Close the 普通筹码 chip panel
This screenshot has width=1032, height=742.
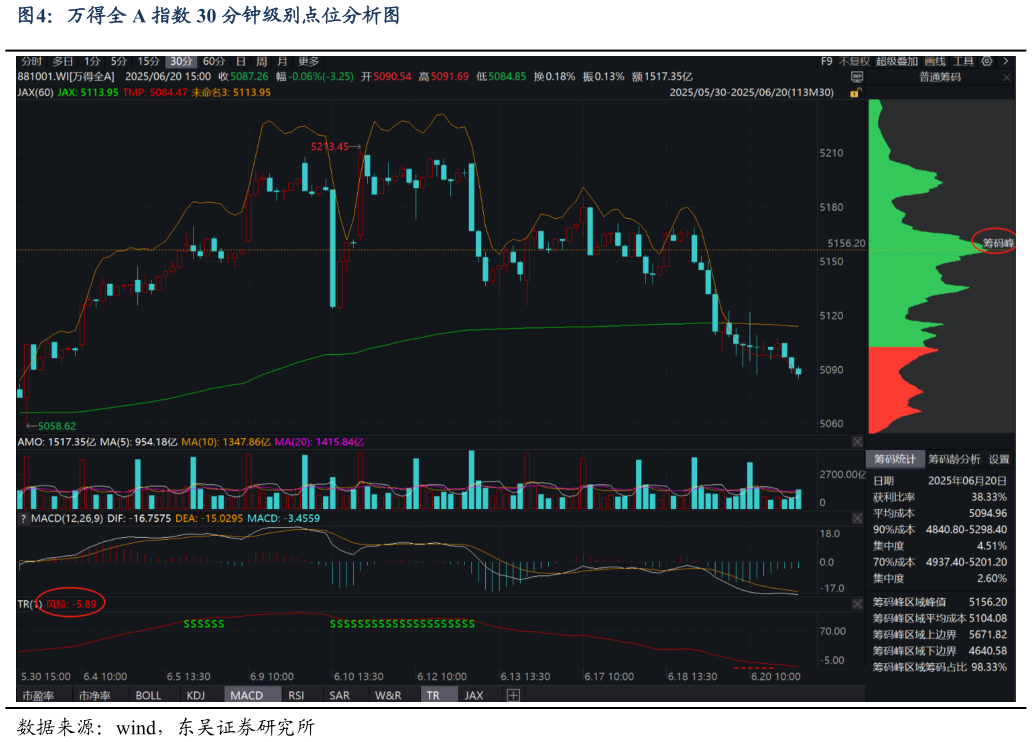(x=1004, y=77)
